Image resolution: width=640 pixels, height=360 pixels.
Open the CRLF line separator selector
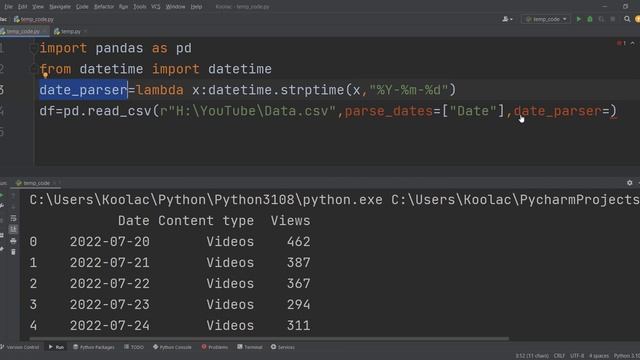pyautogui.click(x=559, y=356)
